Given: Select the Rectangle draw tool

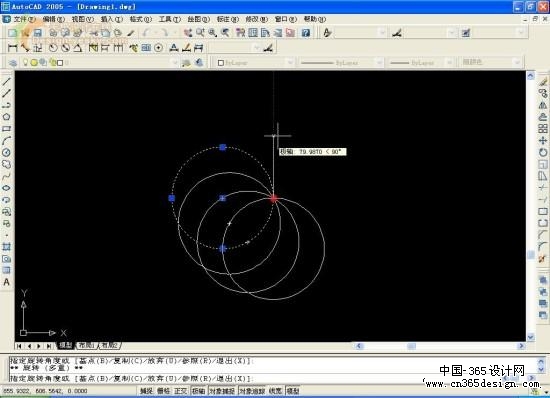Looking at the screenshot, I should click(x=6, y=129).
